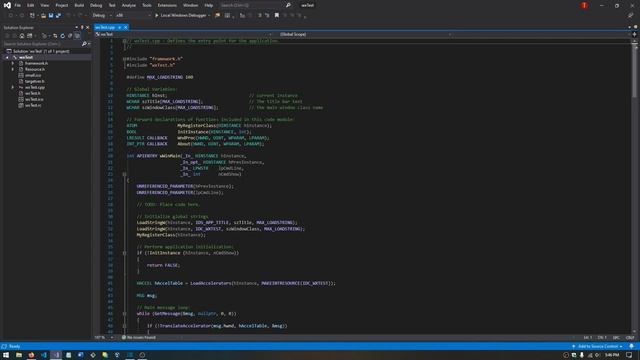Click the Firefox icon on taskbar
Screen dimensions: 640x360
31,355
